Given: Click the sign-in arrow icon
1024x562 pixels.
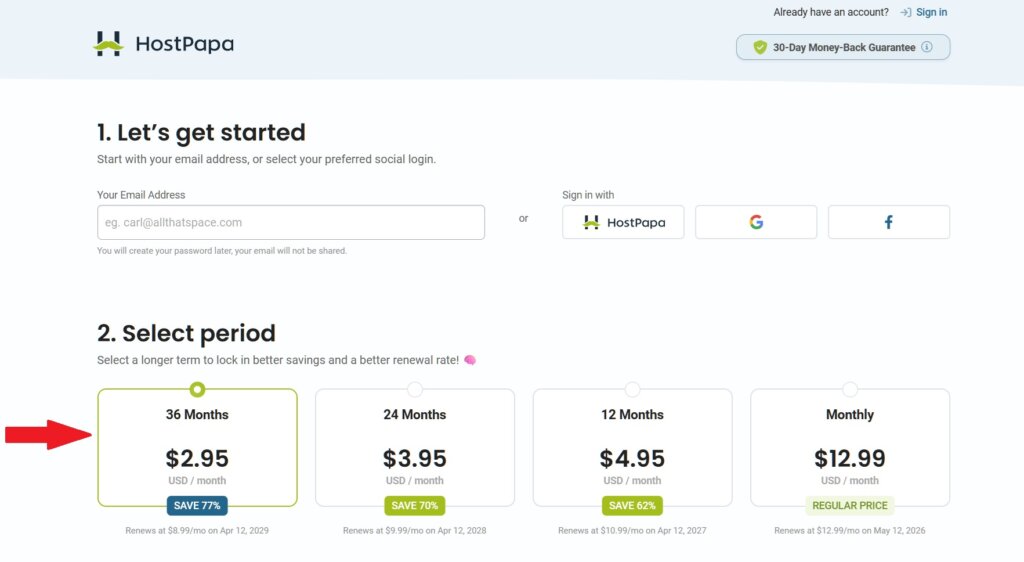Looking at the screenshot, I should (x=905, y=12).
